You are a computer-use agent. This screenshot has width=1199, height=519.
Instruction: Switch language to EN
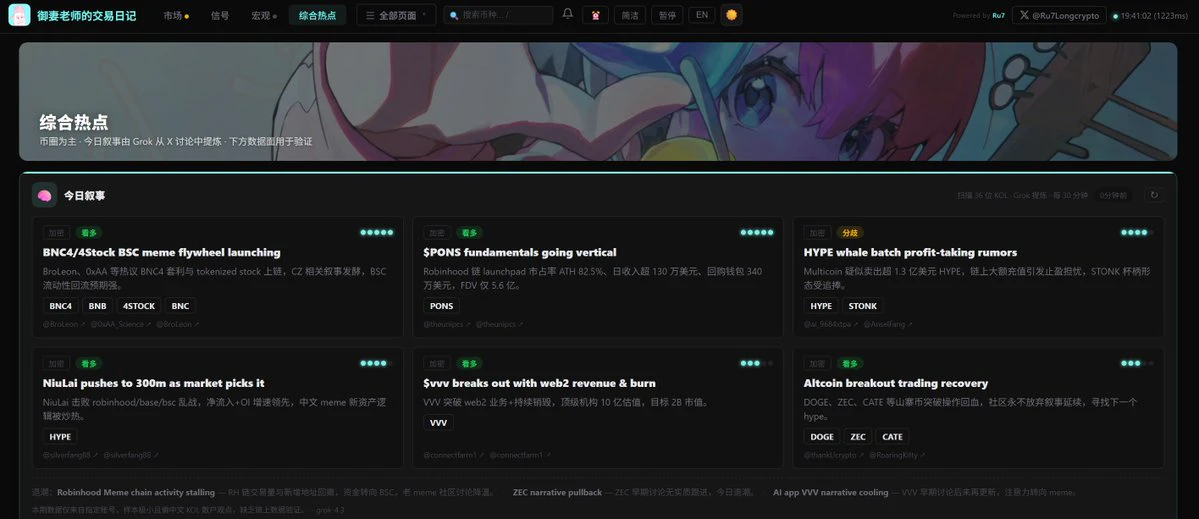point(701,15)
